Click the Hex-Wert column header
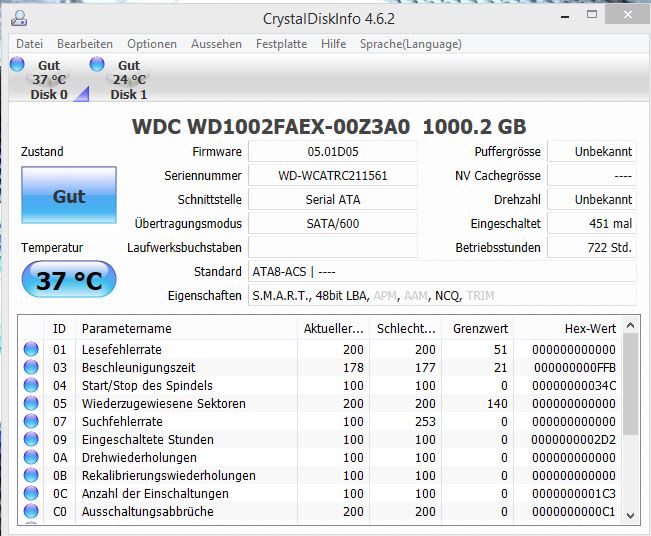This screenshot has height=536, width=651. tap(568, 328)
